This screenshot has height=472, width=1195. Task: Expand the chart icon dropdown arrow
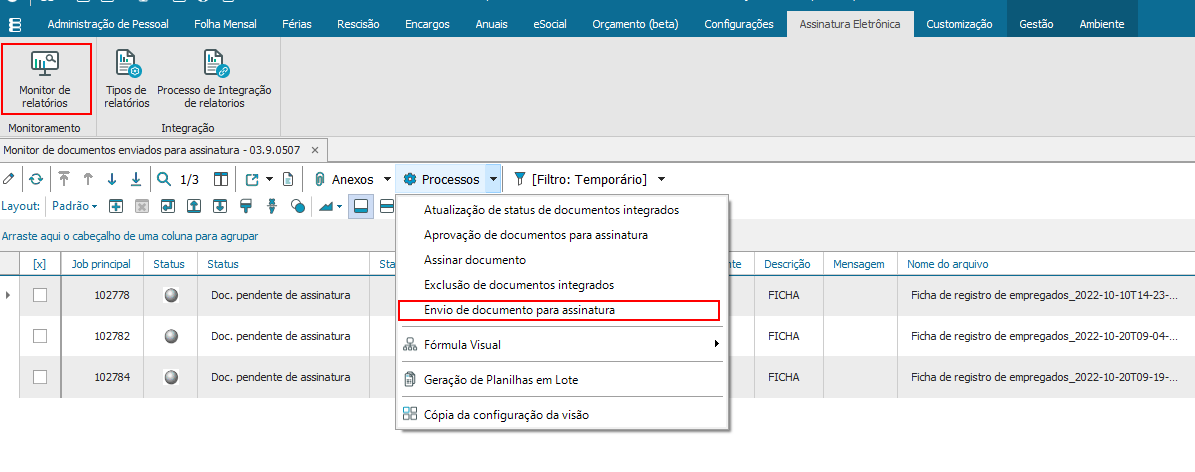click(x=339, y=205)
